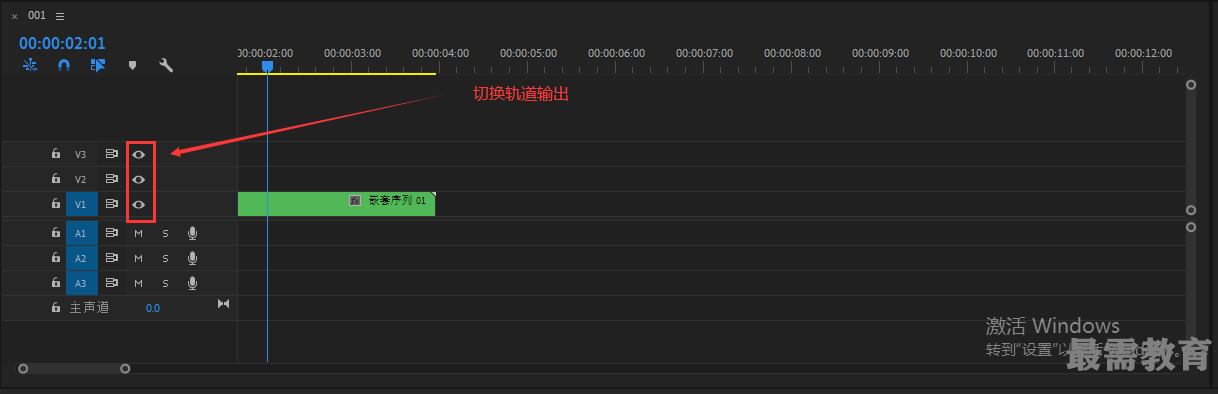Click video tracks vertical scroll top handle
Image resolution: width=1218 pixels, height=394 pixels.
pyautogui.click(x=1190, y=85)
